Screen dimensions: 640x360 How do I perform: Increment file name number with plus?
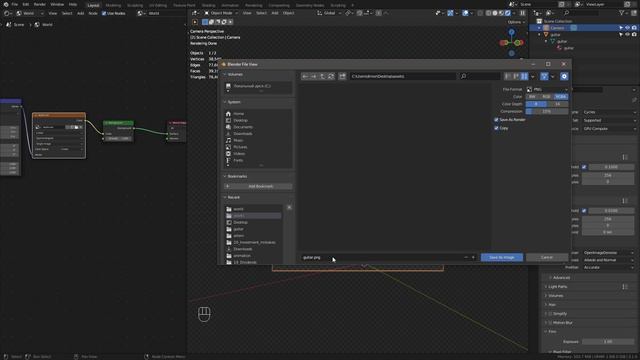pyautogui.click(x=473, y=258)
